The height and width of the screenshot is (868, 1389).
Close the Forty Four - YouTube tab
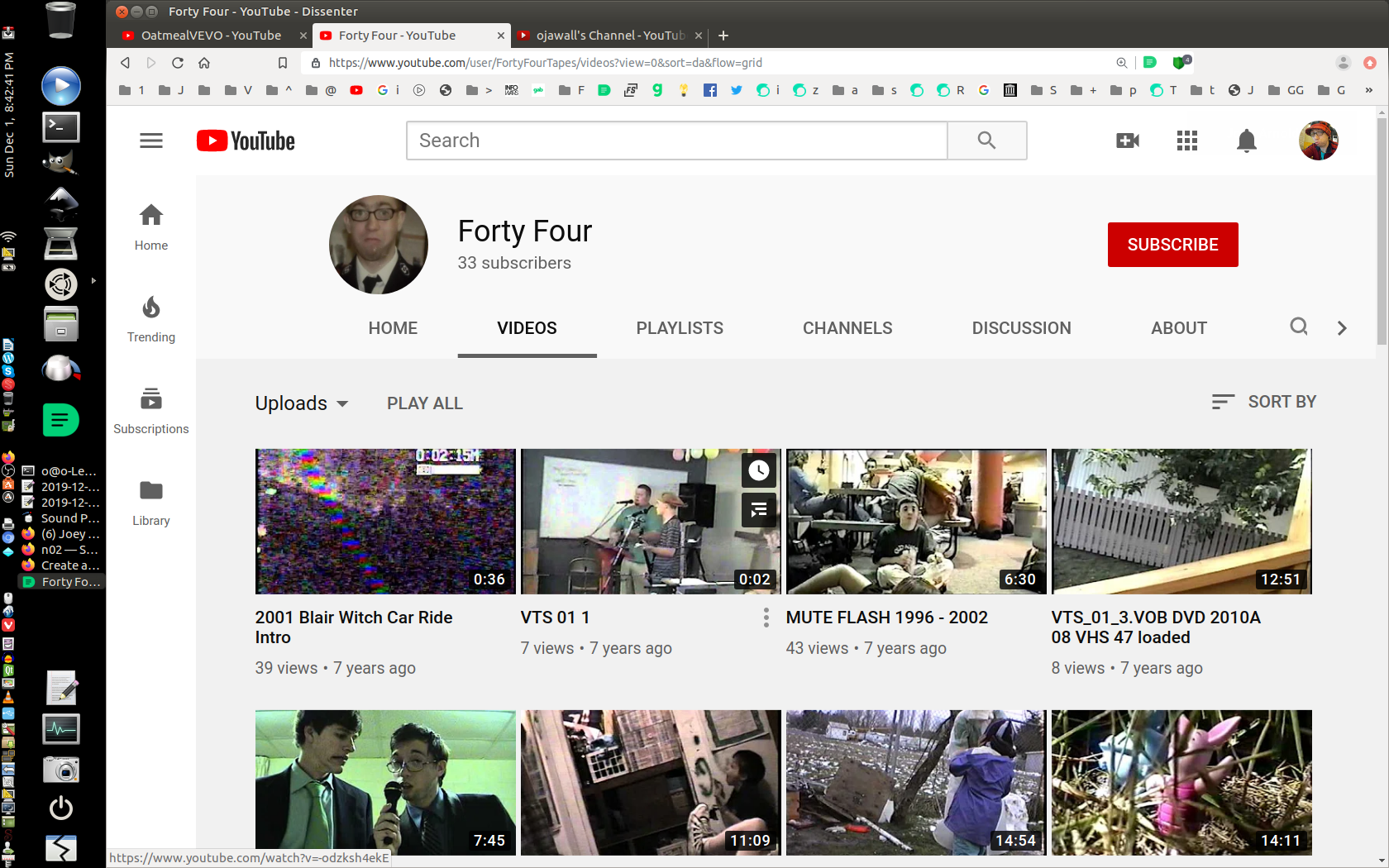(501, 36)
